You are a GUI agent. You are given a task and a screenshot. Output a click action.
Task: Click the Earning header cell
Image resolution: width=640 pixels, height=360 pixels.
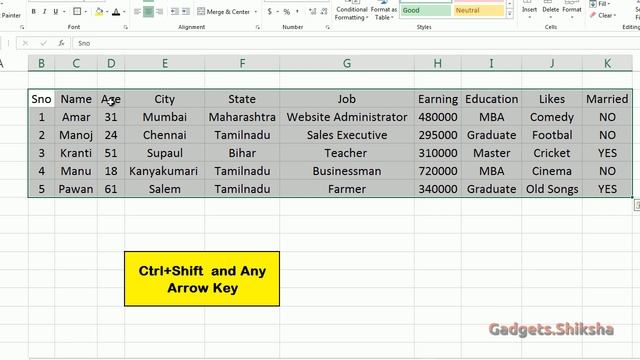(x=438, y=99)
